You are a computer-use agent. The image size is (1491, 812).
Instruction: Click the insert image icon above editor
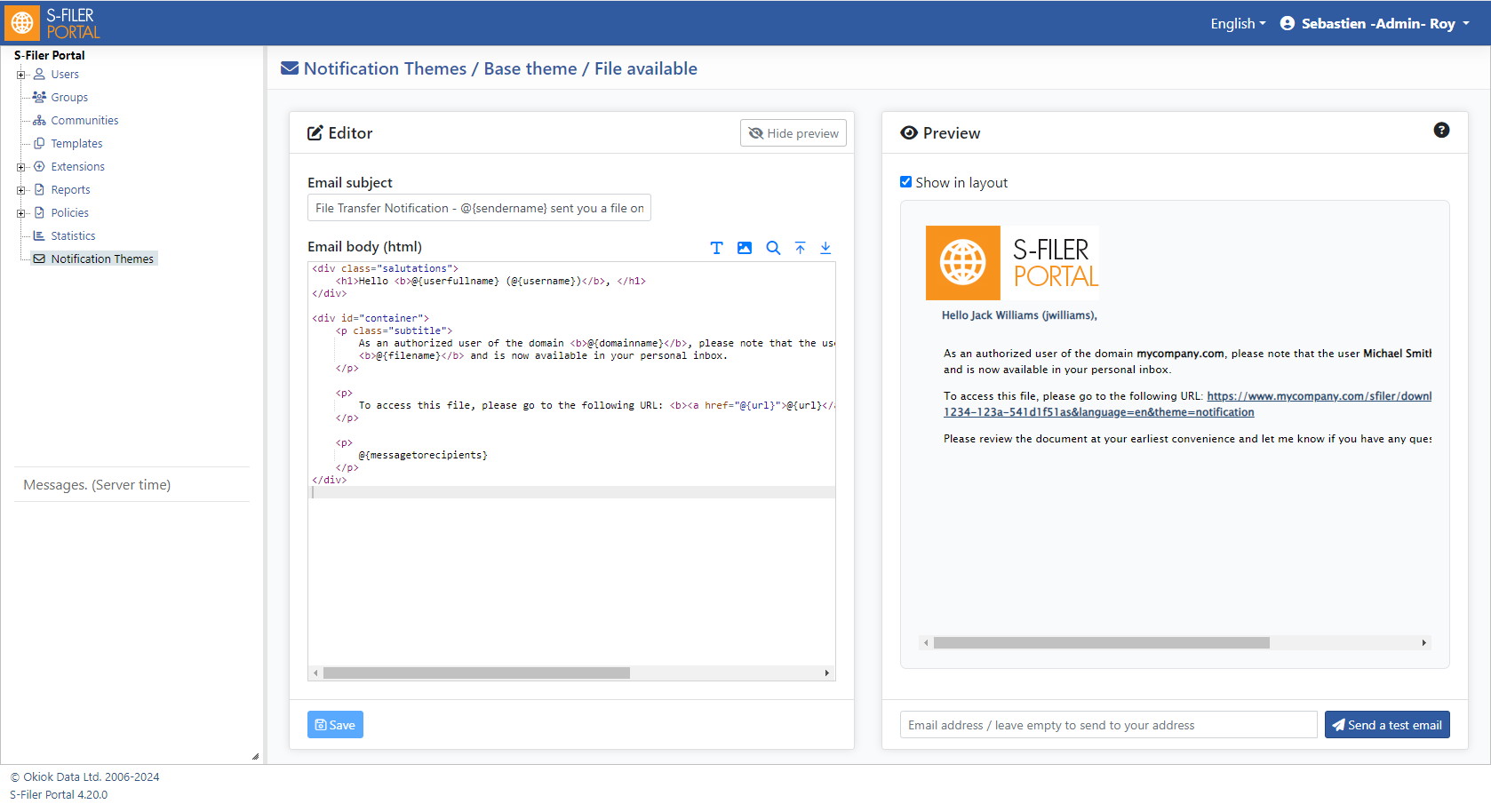745,248
